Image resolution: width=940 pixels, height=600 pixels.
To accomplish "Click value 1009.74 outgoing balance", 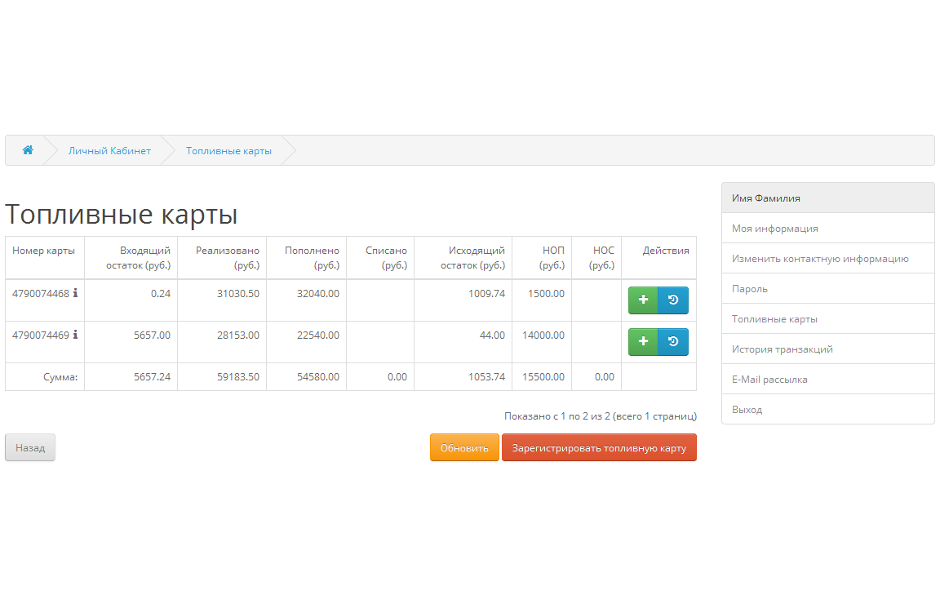I will point(487,293).
